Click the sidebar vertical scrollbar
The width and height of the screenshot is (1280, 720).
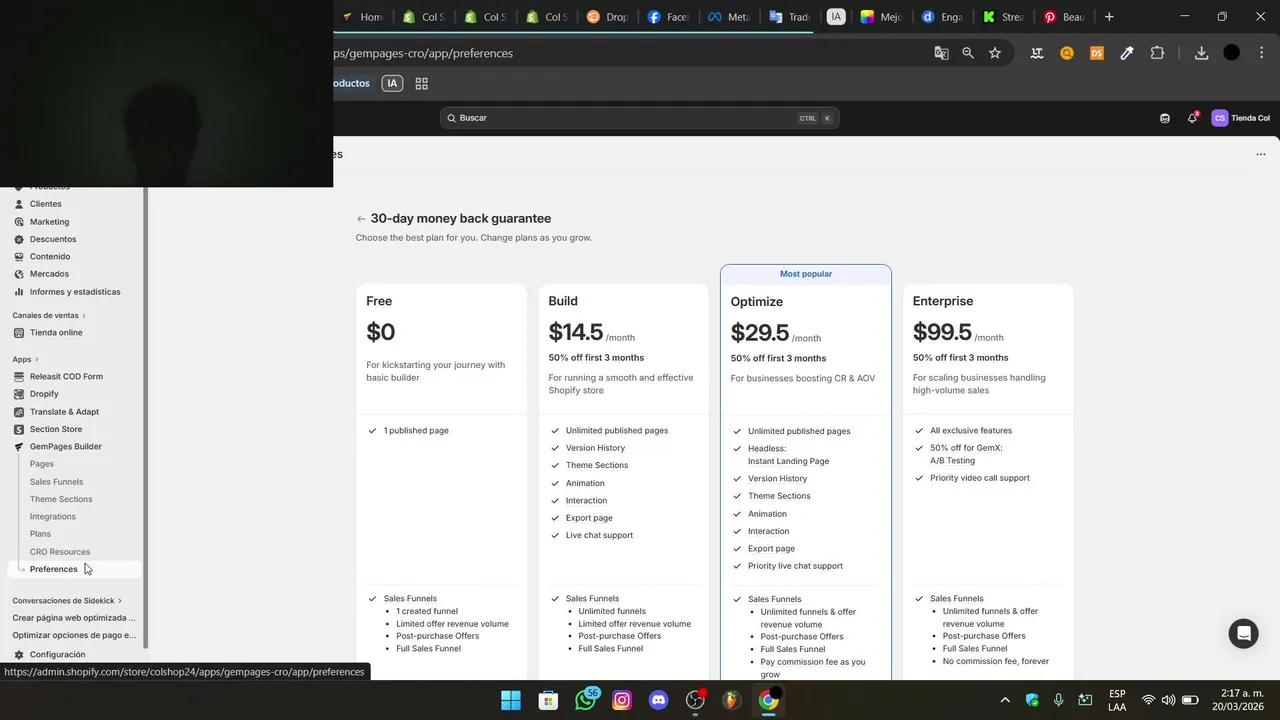pyautogui.click(x=146, y=418)
